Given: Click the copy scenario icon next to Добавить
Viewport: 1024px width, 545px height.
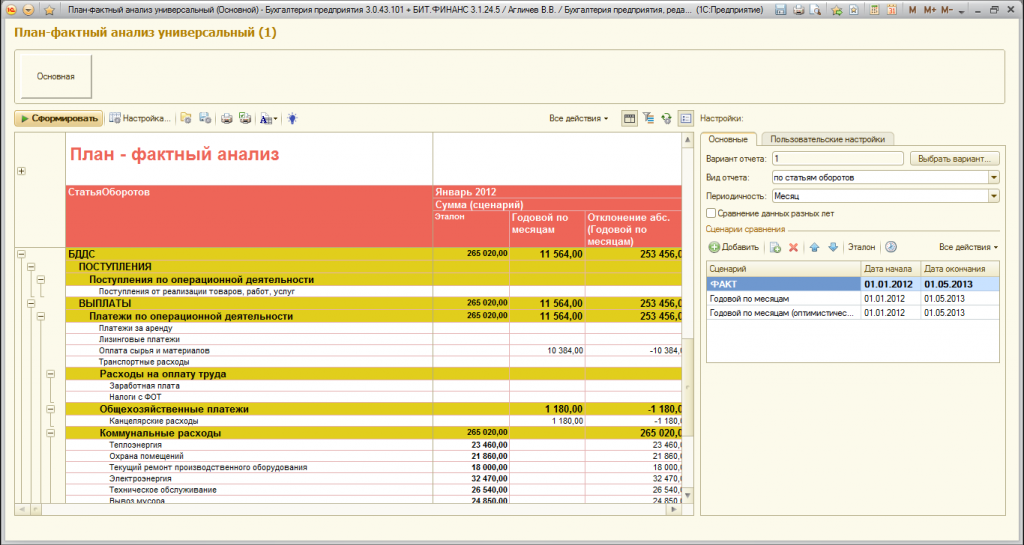Looking at the screenshot, I should tap(775, 247).
